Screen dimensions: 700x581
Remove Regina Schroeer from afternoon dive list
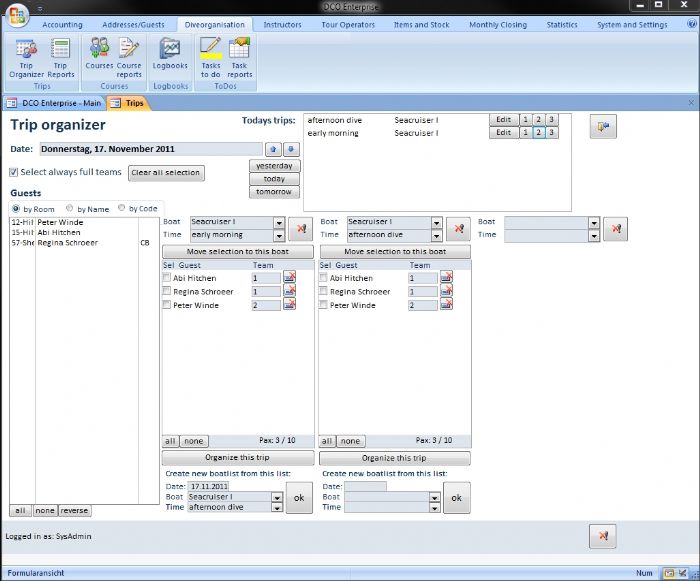(446, 291)
